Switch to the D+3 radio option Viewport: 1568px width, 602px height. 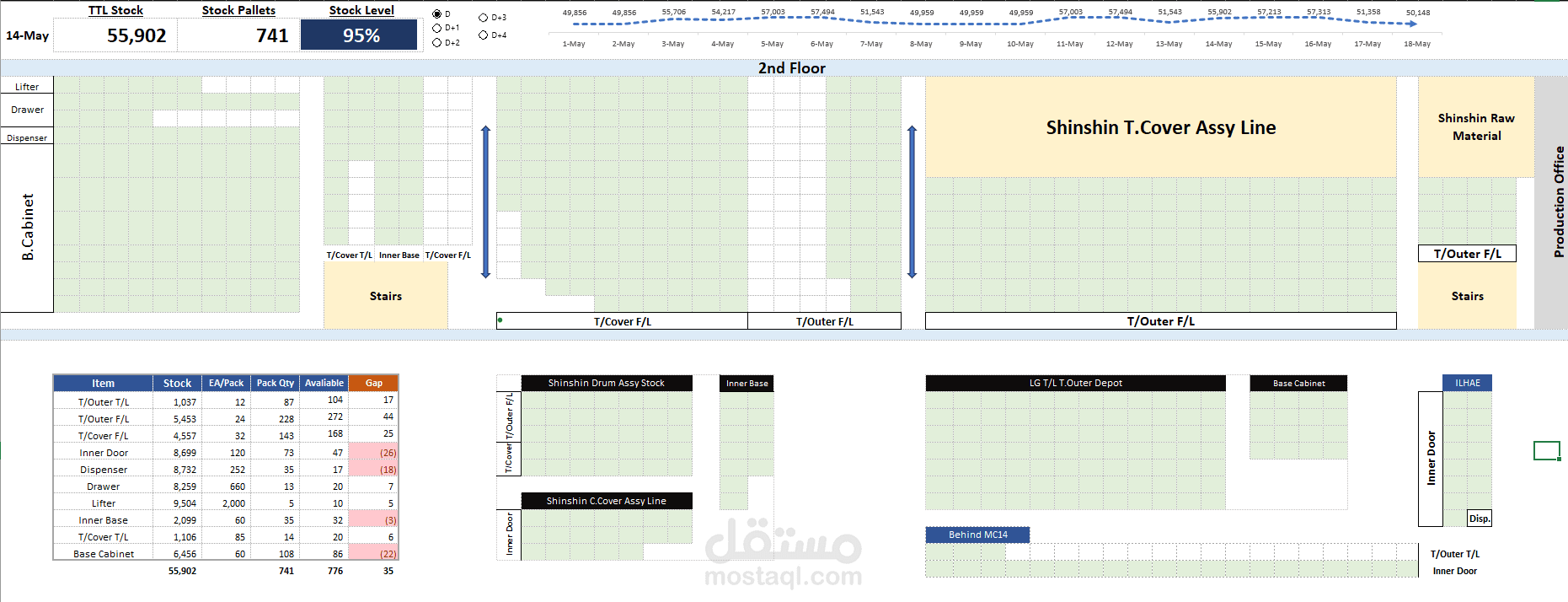[483, 18]
